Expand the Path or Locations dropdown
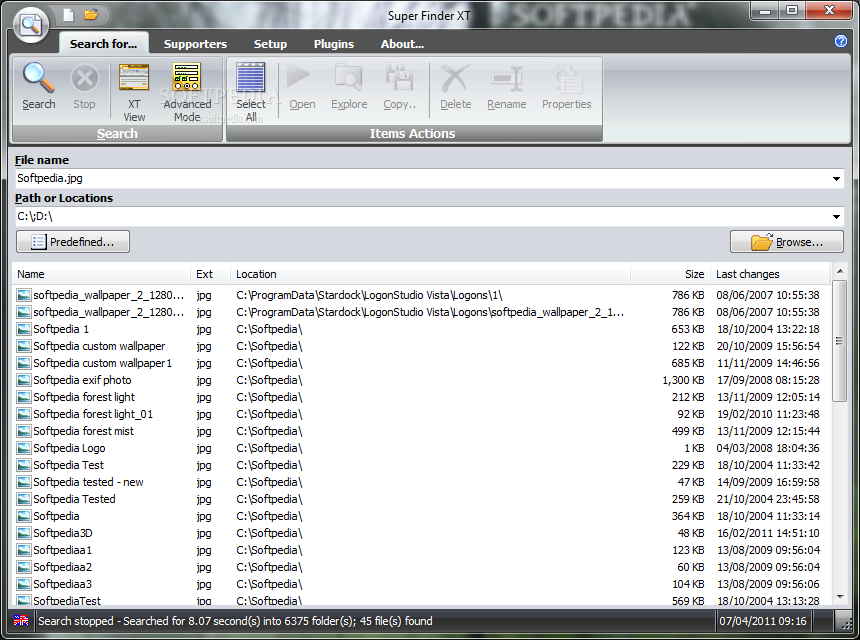 click(x=836, y=217)
